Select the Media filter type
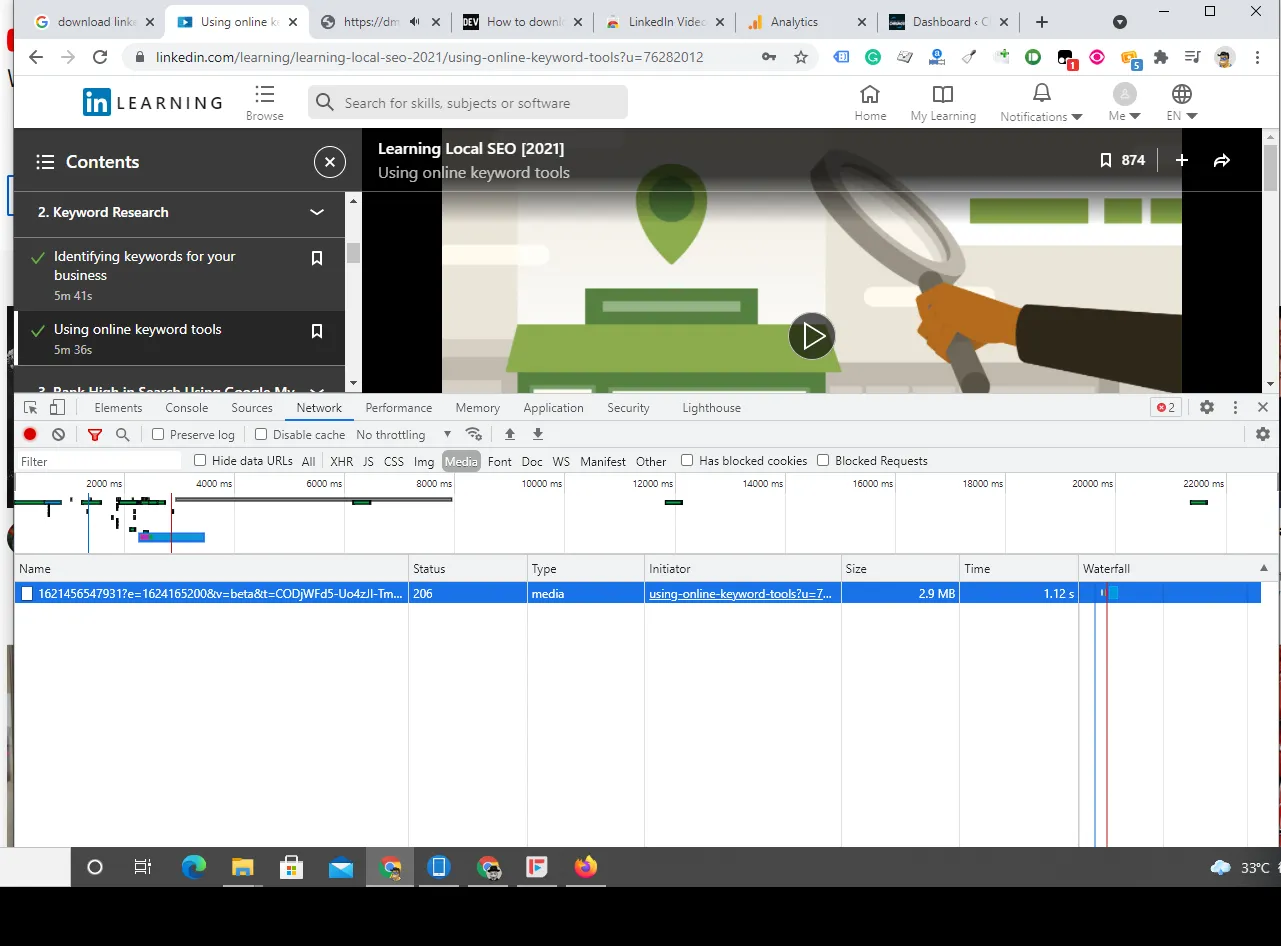 [x=461, y=461]
